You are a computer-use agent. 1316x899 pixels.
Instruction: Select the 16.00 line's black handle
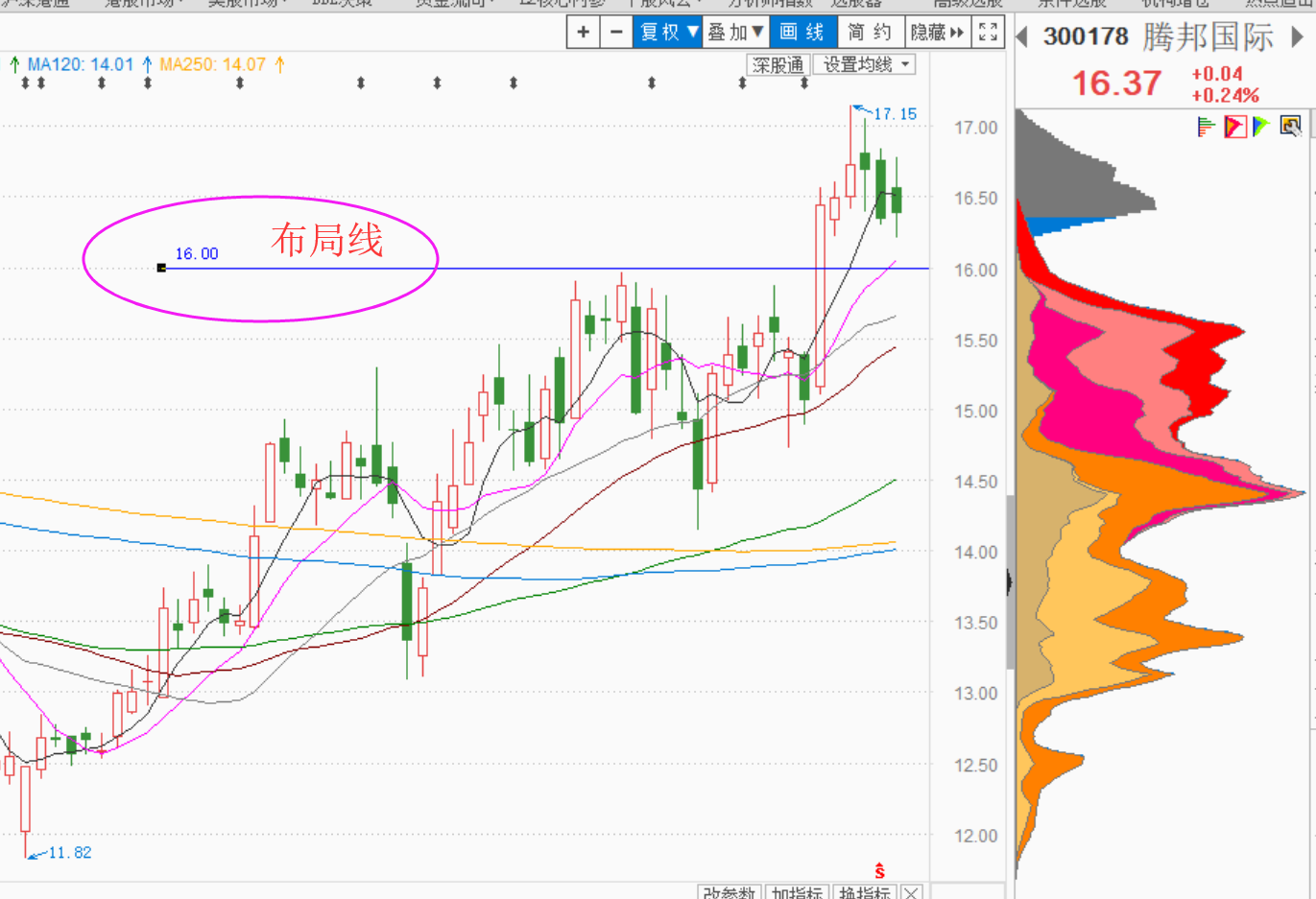pyautogui.click(x=161, y=268)
